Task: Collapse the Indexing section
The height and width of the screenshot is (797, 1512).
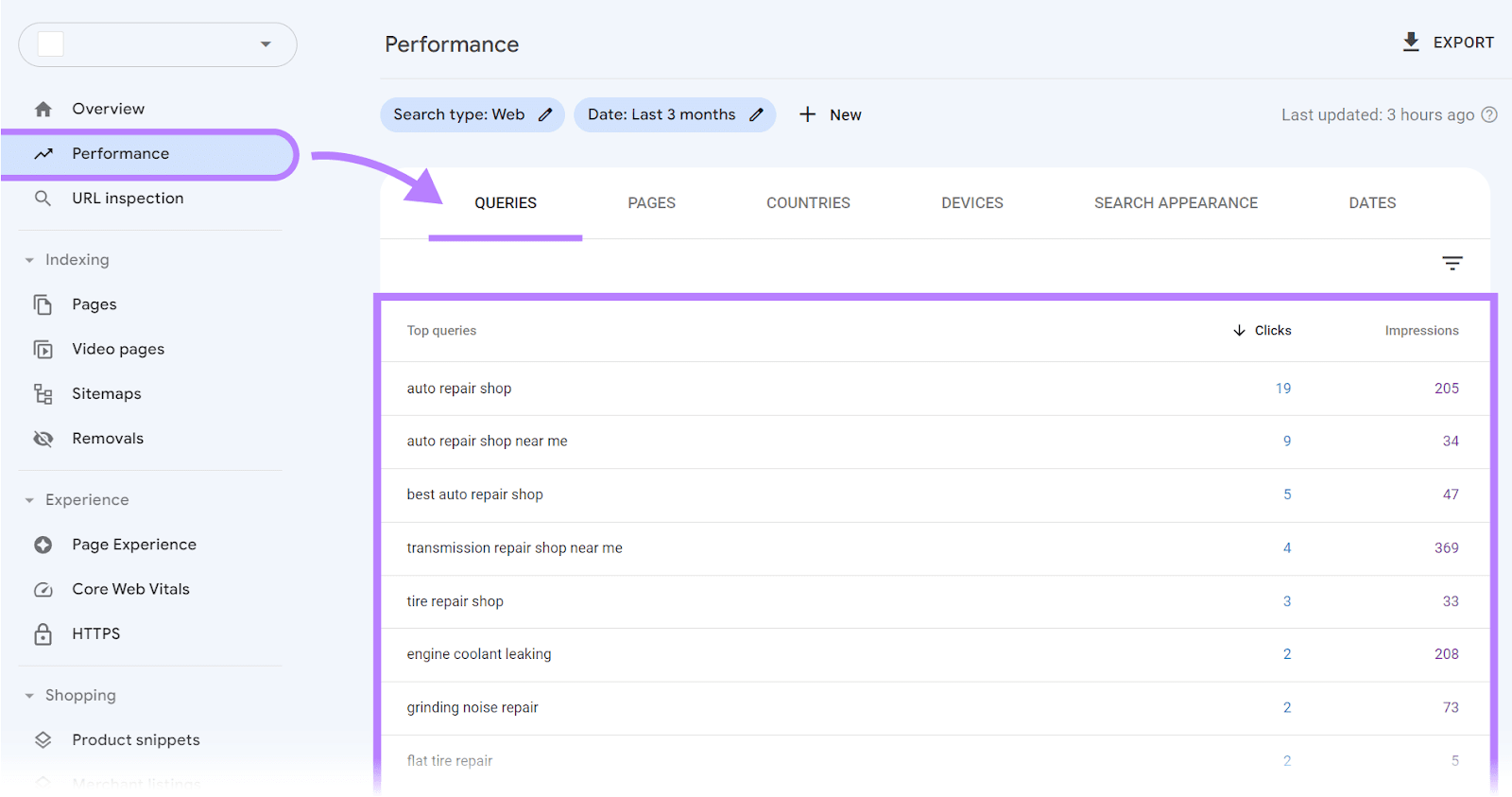Action: [x=29, y=260]
